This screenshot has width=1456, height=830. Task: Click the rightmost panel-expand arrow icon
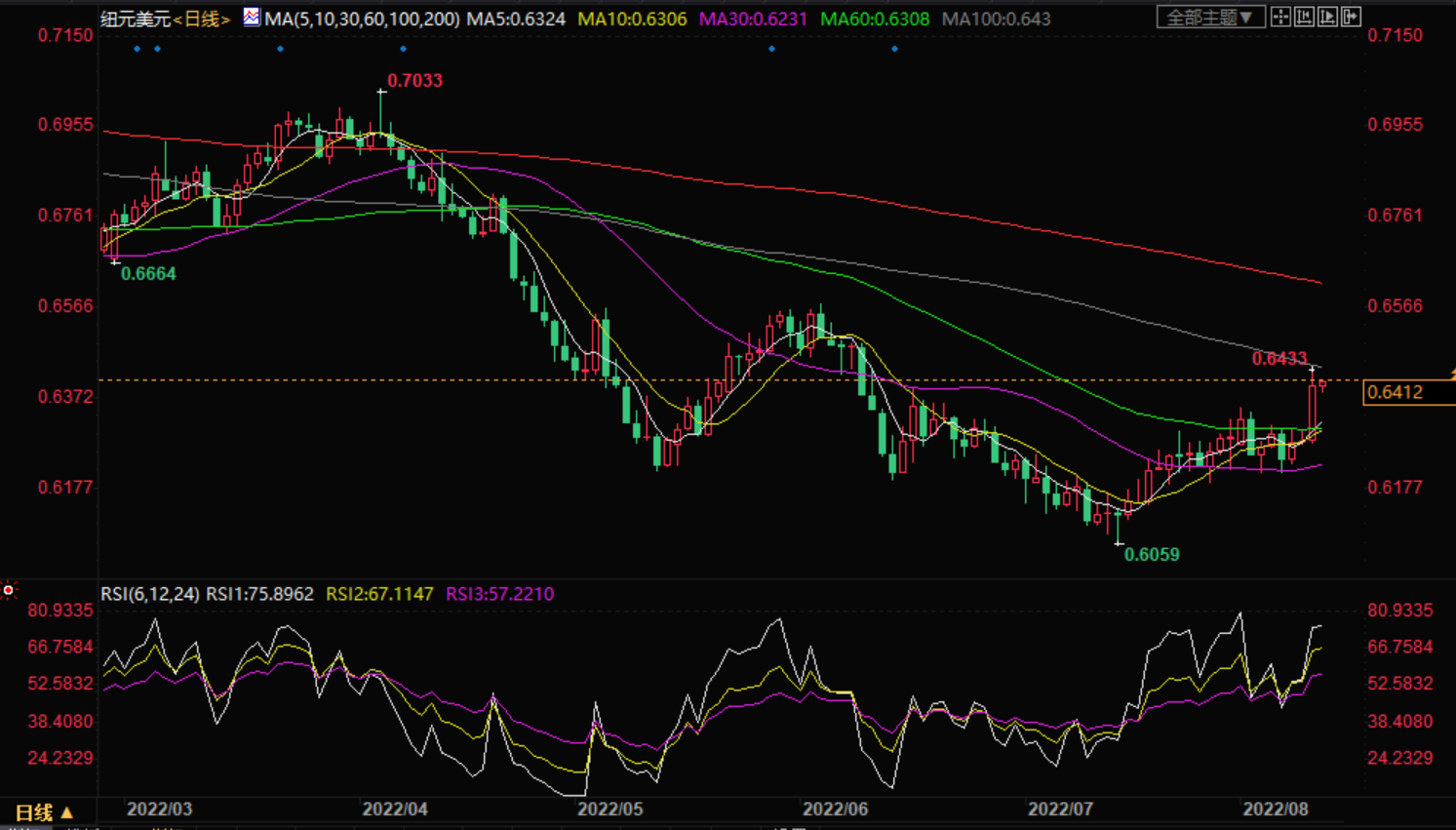1351,18
